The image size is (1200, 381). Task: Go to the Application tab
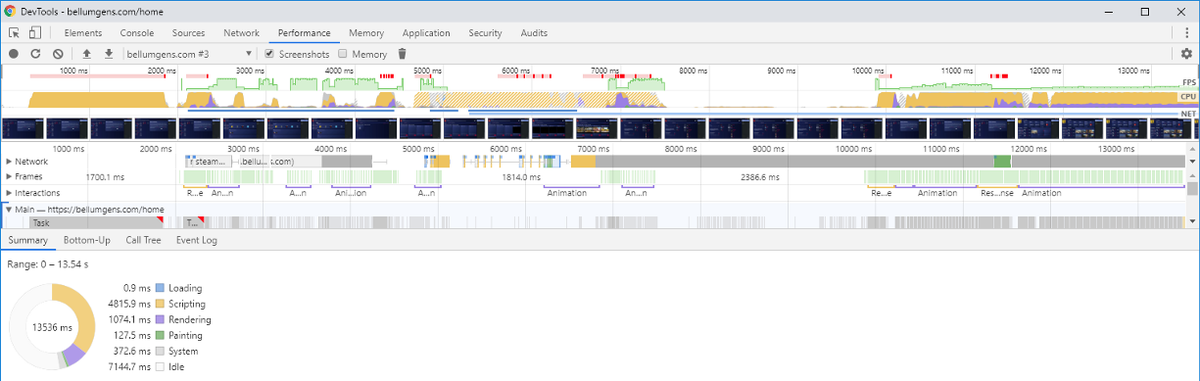pos(426,33)
